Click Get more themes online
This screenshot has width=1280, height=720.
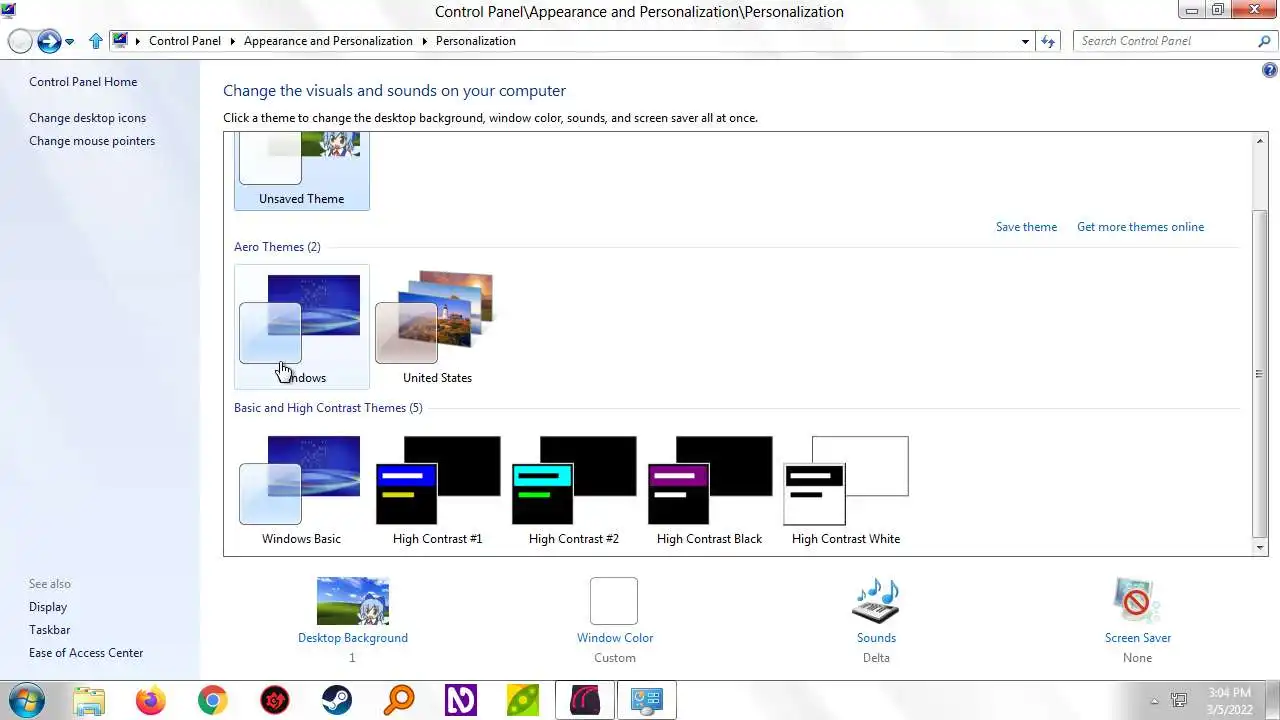coord(1140,227)
